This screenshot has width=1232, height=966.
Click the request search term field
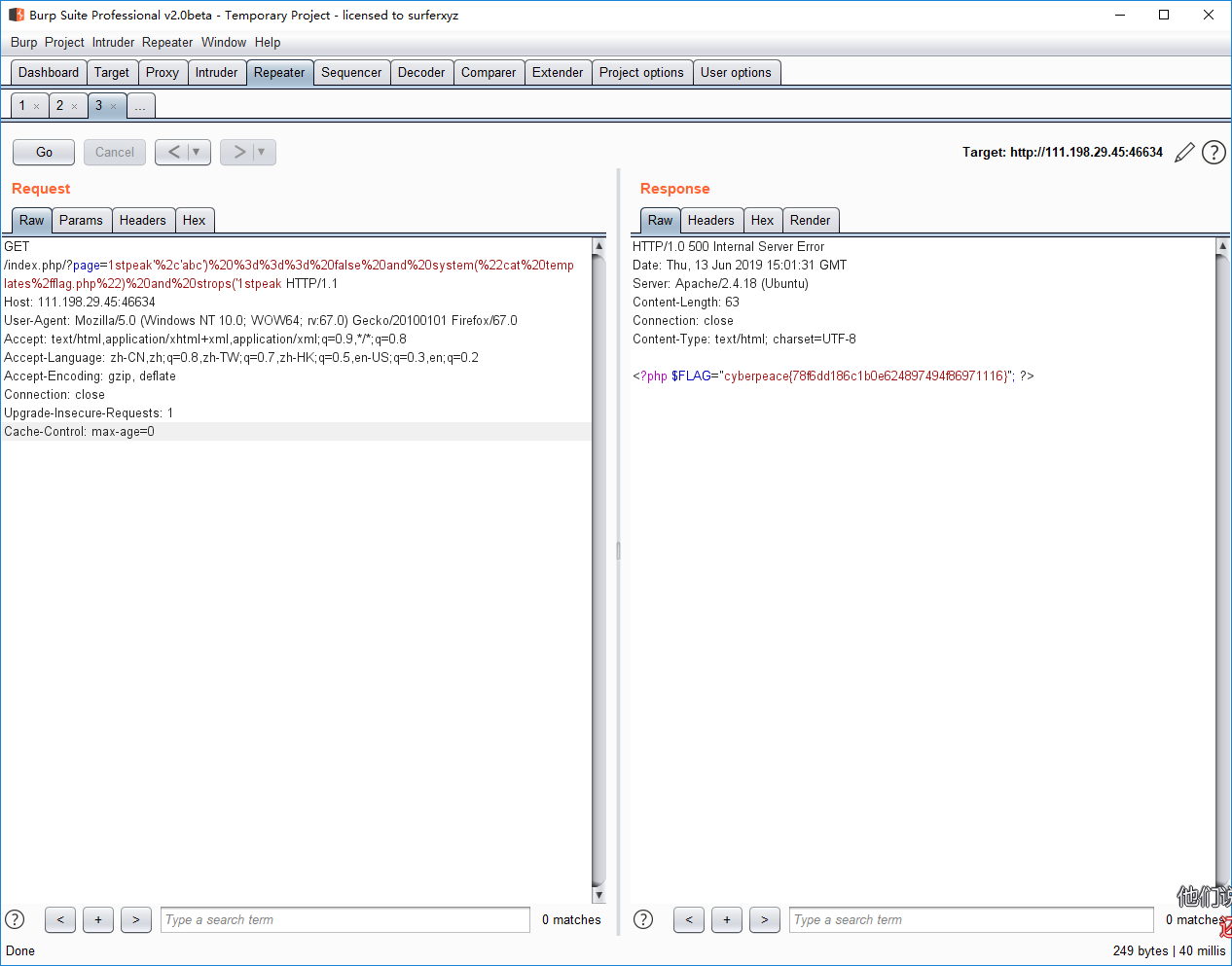[x=345, y=919]
